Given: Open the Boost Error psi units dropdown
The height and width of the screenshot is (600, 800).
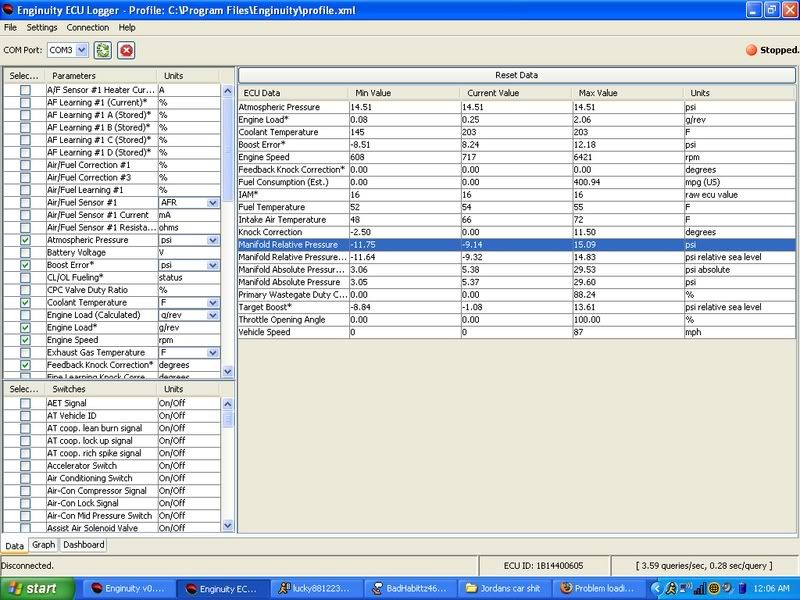Looking at the screenshot, I should click(213, 265).
